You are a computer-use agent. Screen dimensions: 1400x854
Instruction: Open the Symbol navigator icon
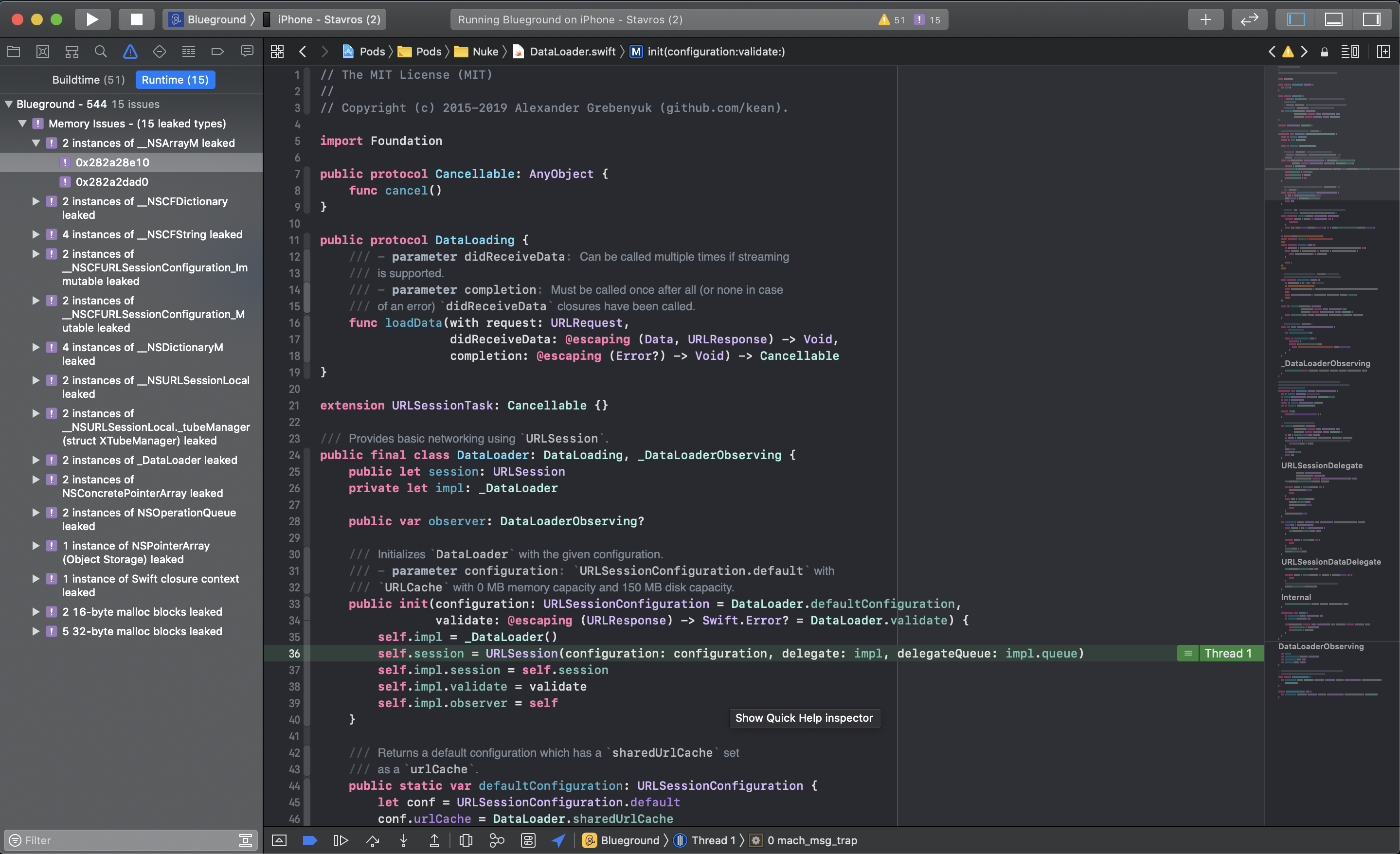point(72,52)
